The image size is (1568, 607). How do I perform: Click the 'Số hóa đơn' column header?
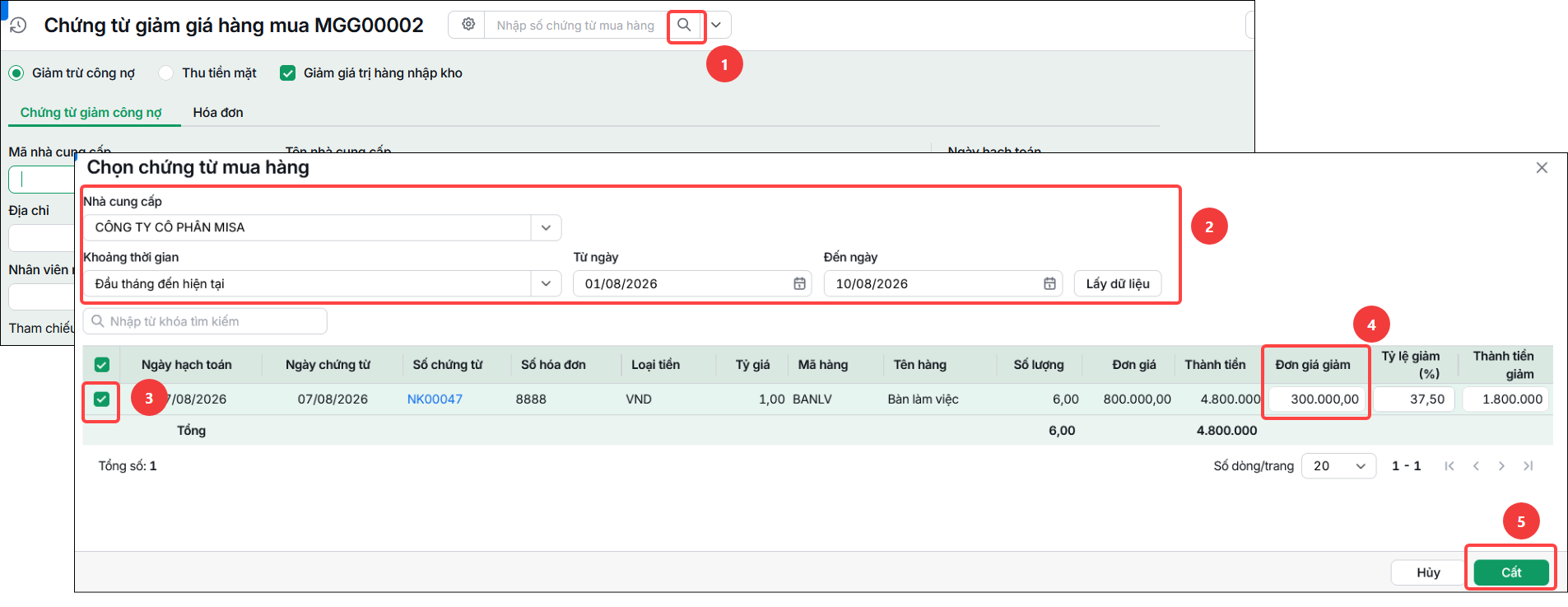[553, 365]
